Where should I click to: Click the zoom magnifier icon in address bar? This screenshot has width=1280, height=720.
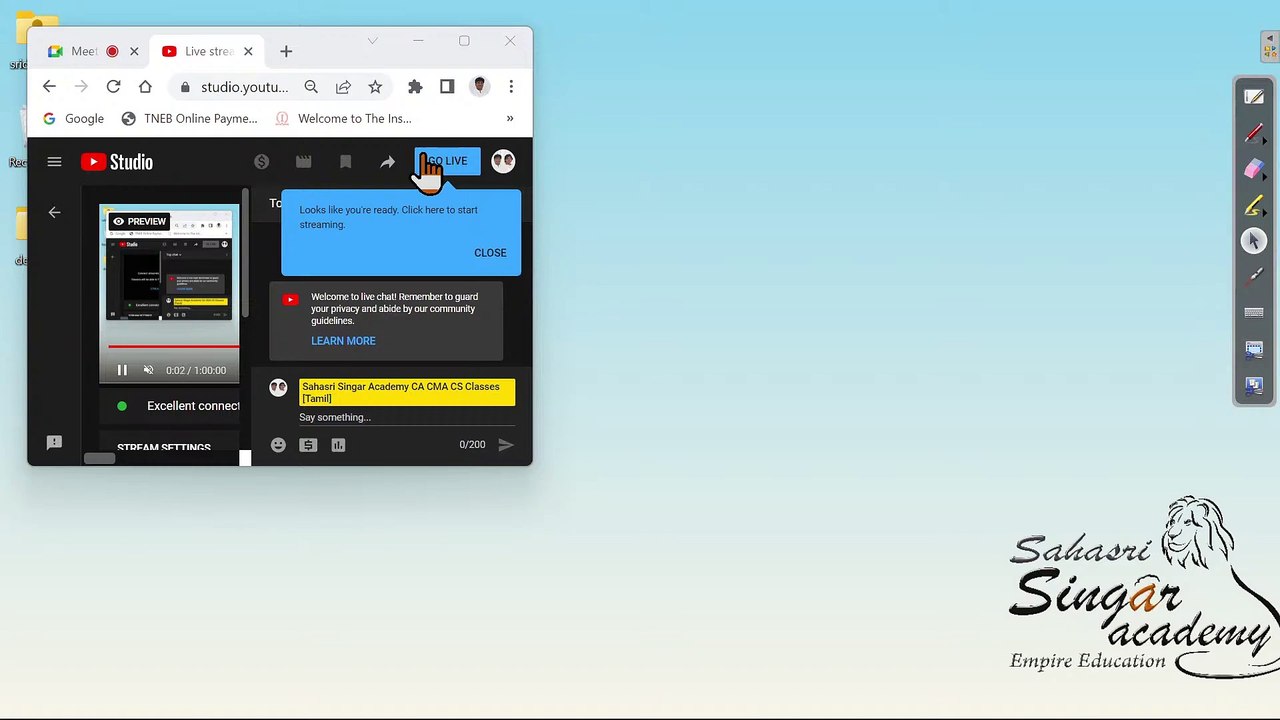tap(311, 87)
